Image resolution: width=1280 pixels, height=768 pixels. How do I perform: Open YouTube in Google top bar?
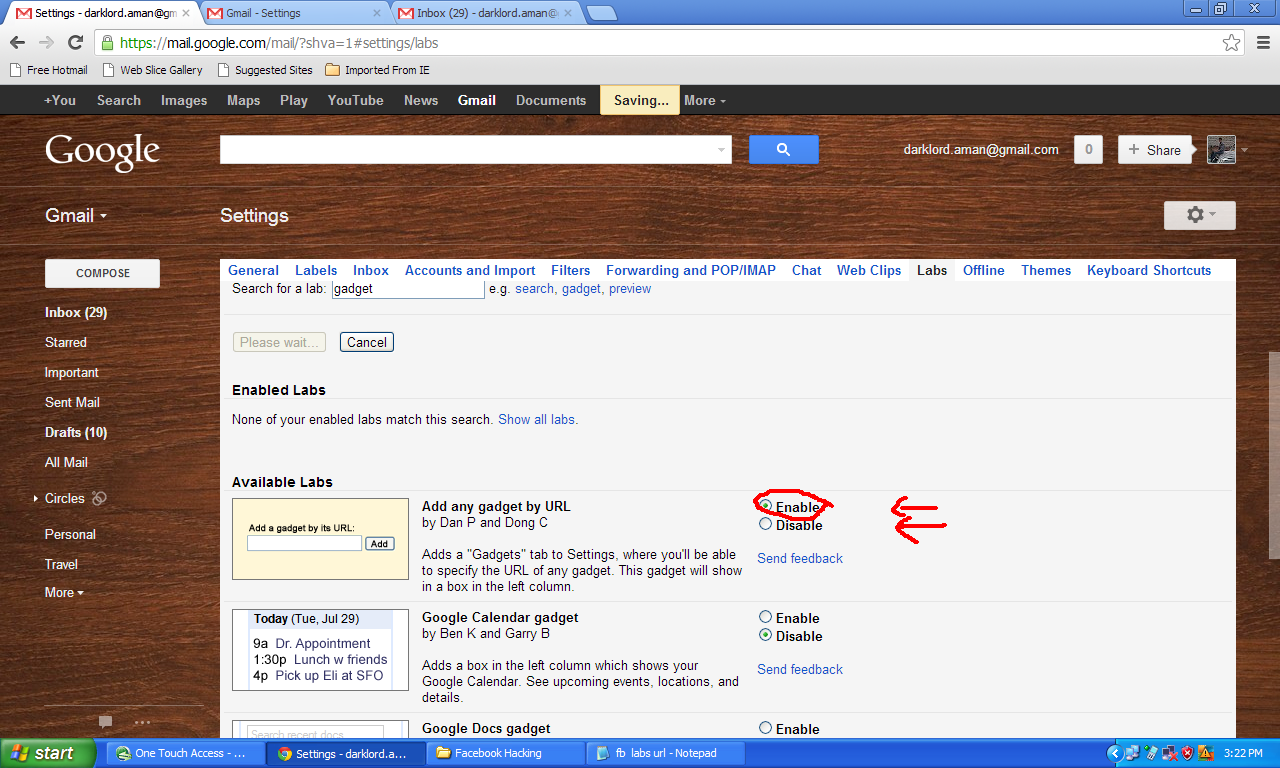356,100
